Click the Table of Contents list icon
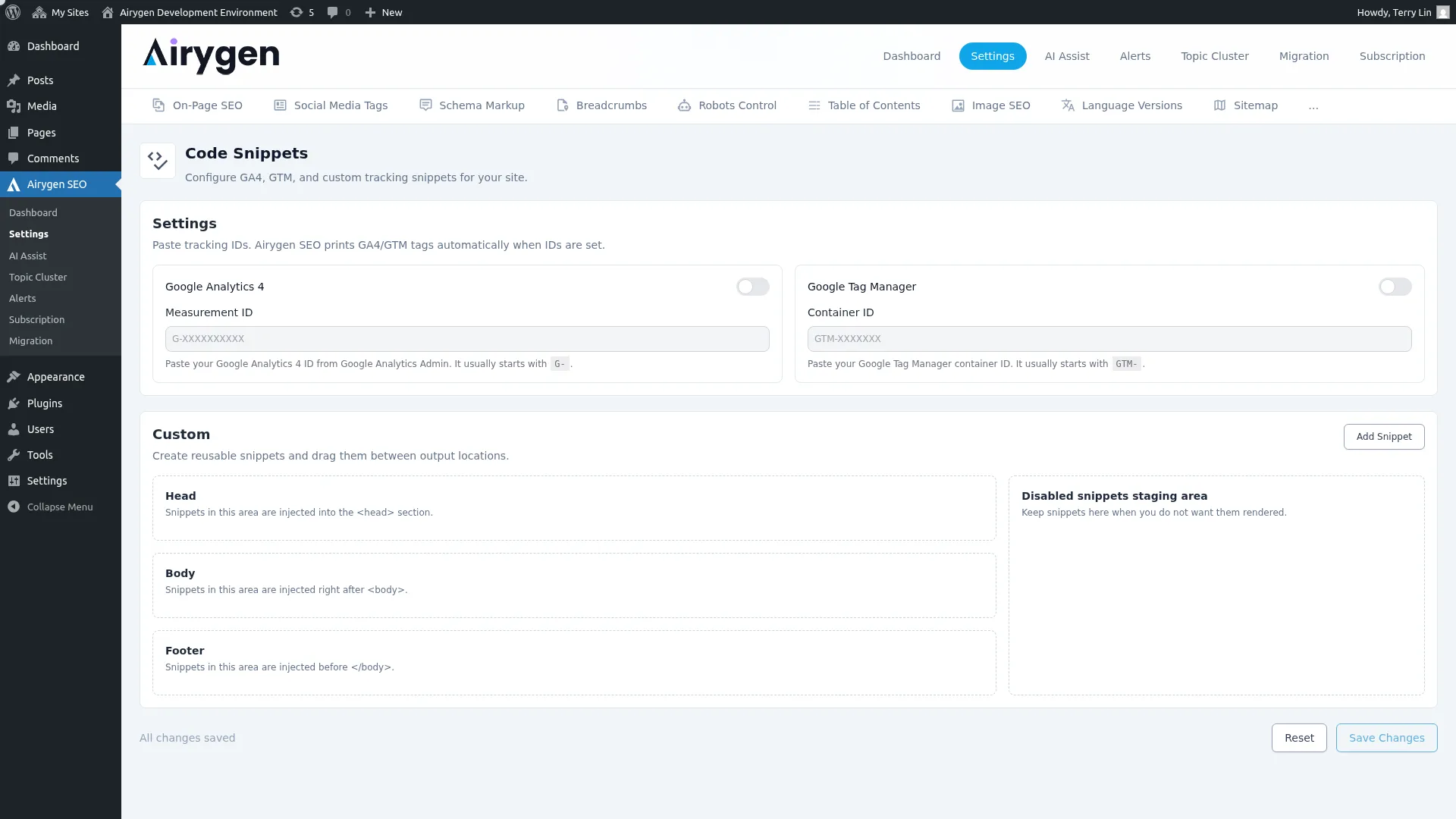Image resolution: width=1456 pixels, height=819 pixels. click(814, 105)
